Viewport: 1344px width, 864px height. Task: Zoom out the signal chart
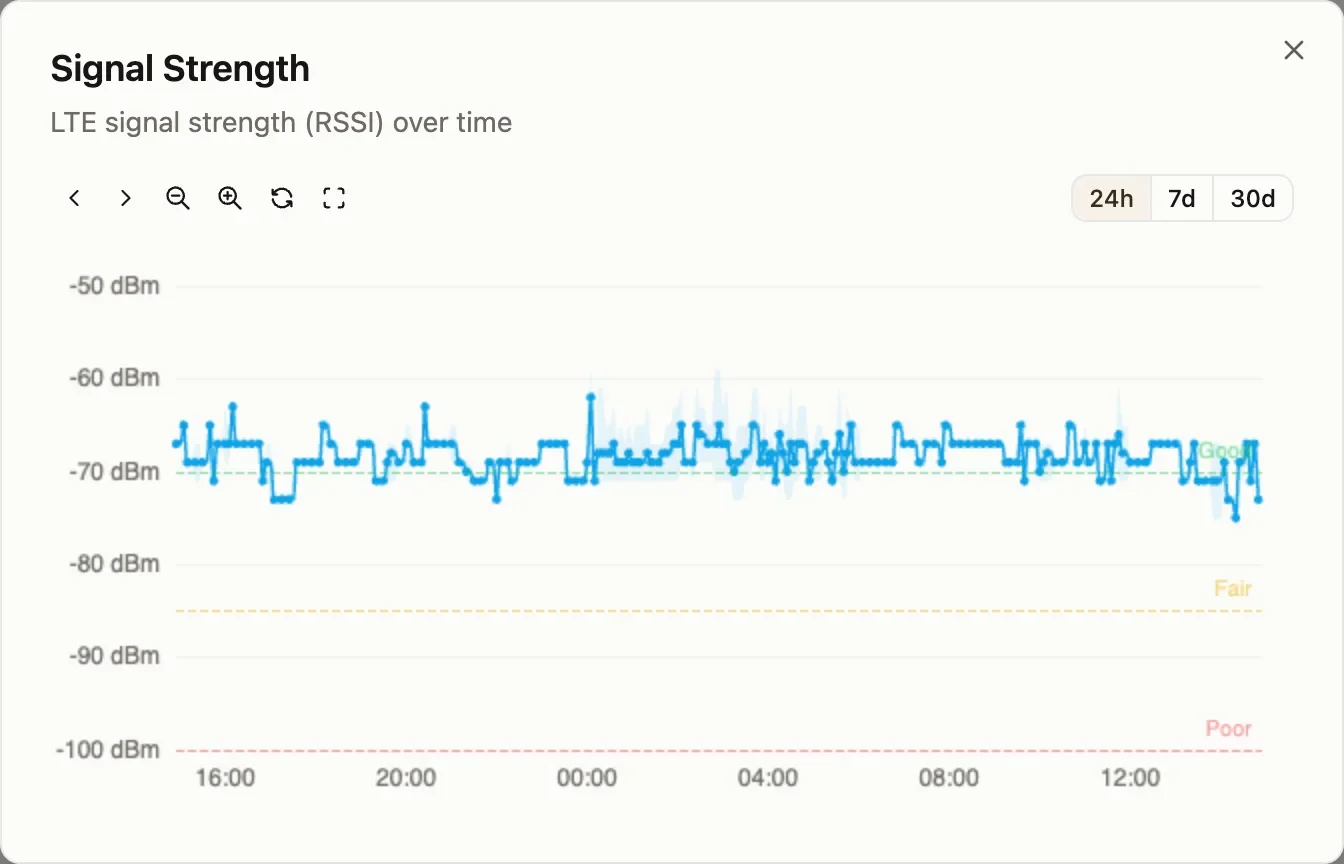178,198
